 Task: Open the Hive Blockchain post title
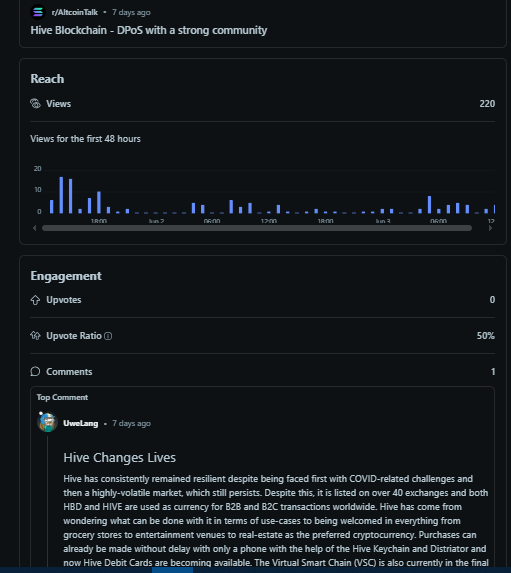pyautogui.click(x=149, y=30)
